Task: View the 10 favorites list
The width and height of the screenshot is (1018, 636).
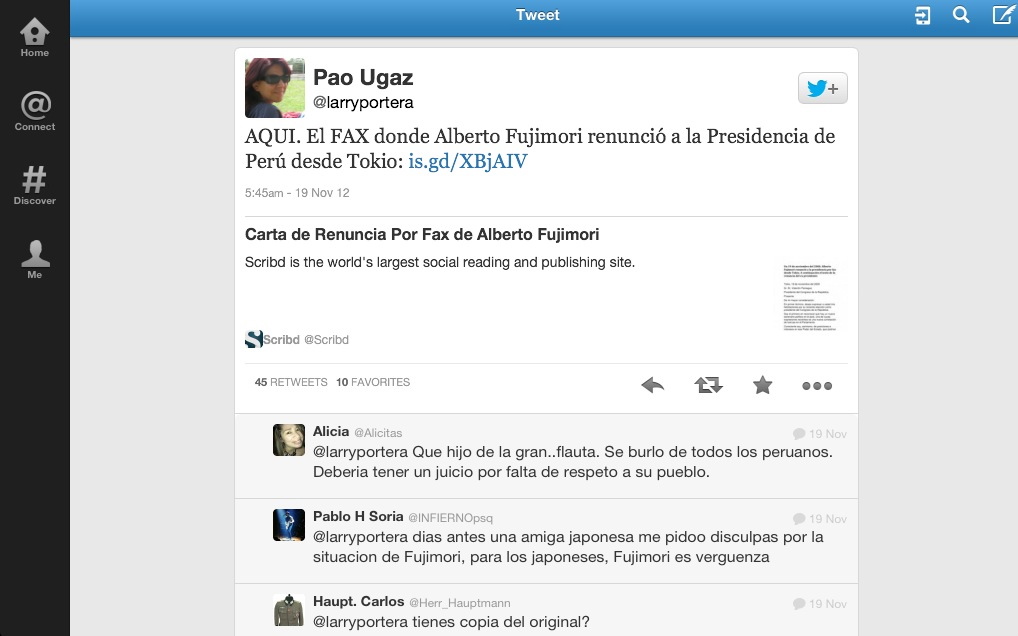Action: [373, 382]
